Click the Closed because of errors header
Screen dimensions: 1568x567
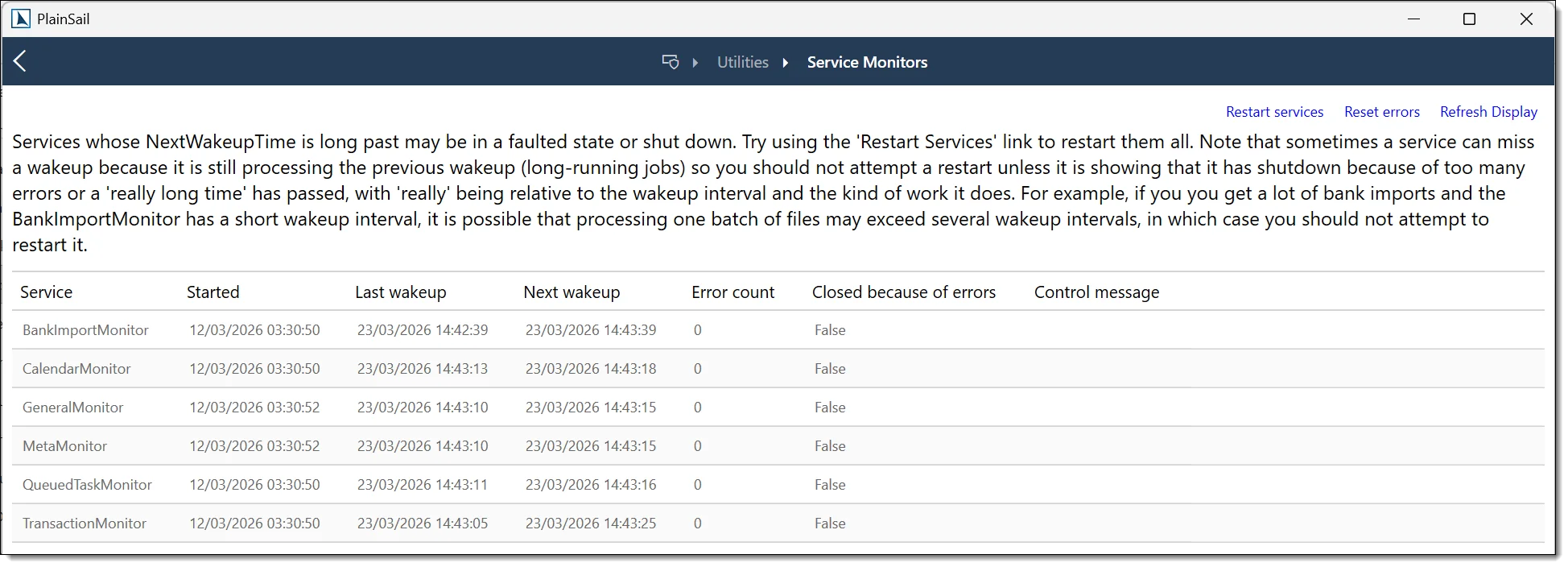tap(904, 292)
